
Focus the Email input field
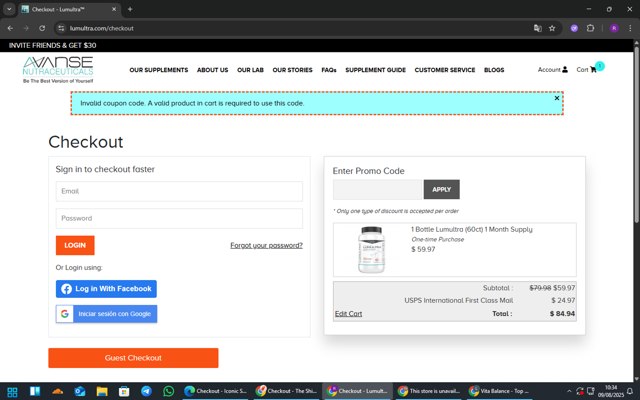[x=179, y=191]
